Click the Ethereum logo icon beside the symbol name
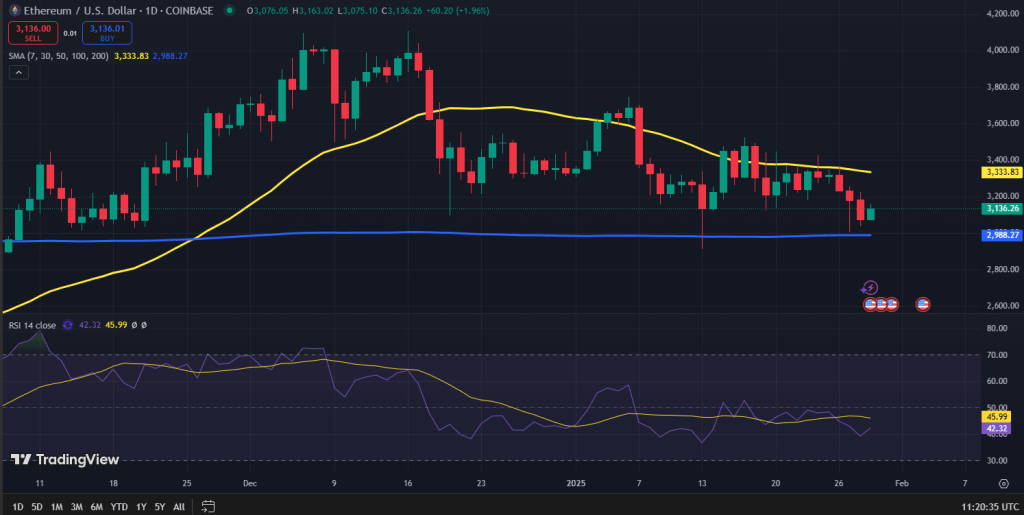 click(12, 10)
